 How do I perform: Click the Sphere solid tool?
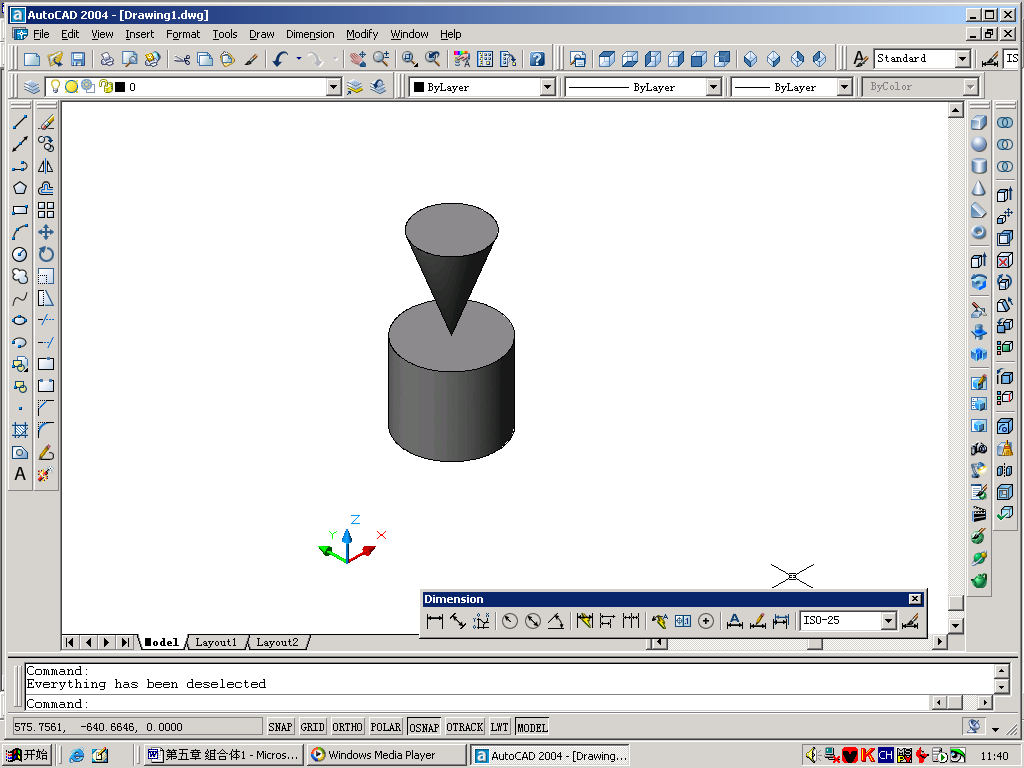(978, 144)
